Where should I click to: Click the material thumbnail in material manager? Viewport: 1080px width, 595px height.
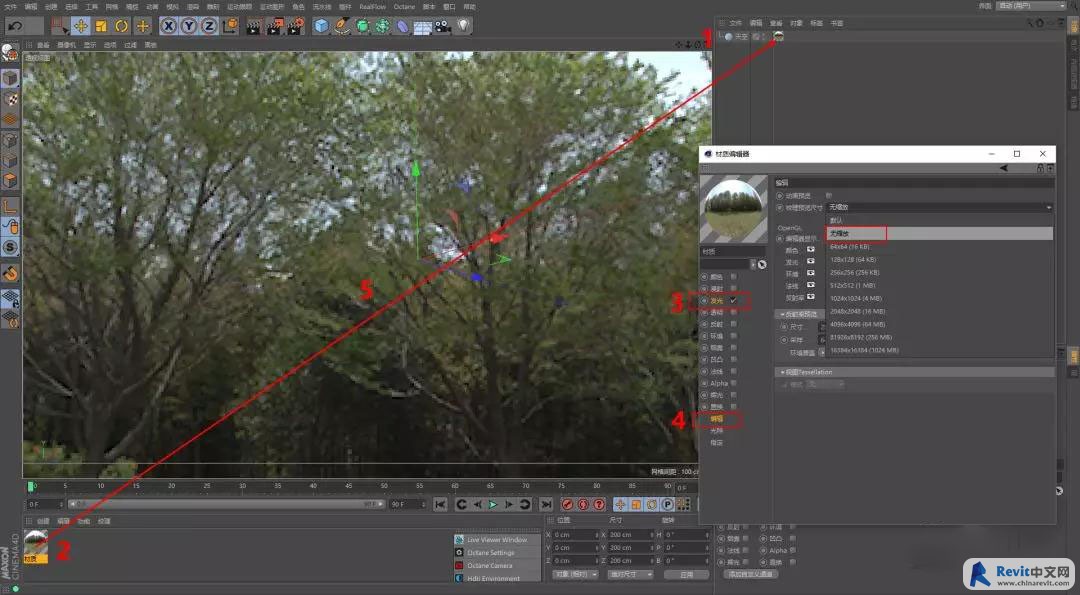pos(36,542)
